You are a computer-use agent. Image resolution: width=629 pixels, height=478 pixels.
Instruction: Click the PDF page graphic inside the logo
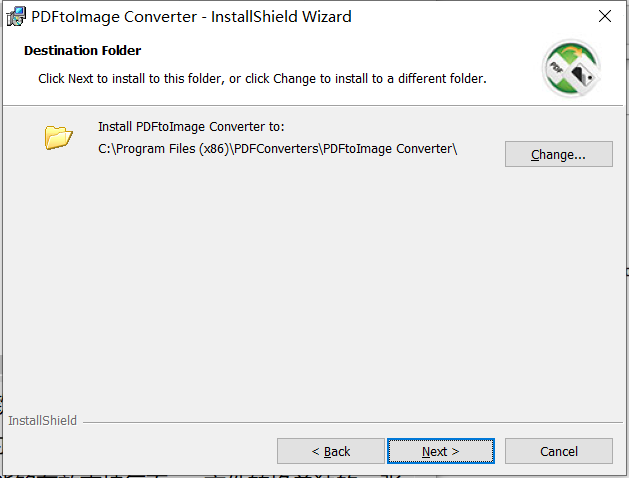(x=557, y=68)
